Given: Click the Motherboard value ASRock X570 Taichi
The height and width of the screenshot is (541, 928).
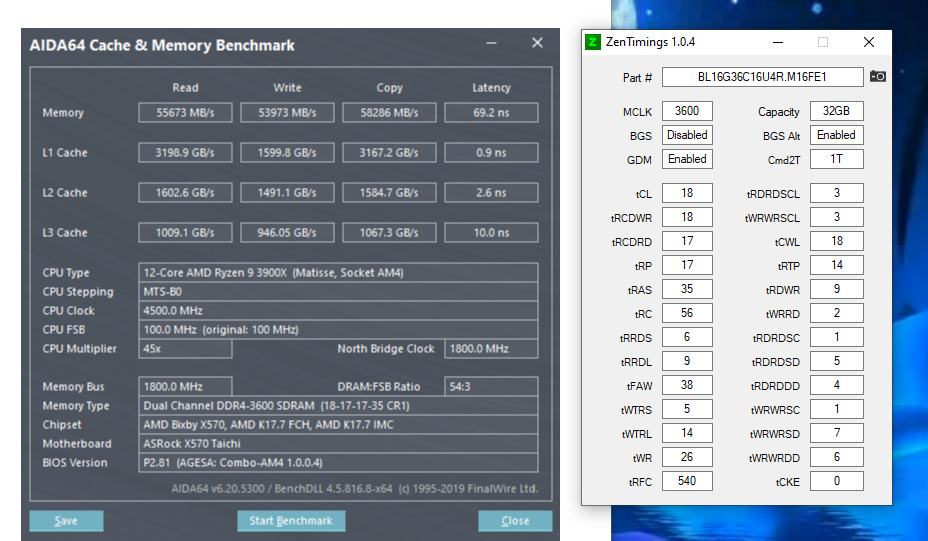Looking at the screenshot, I should pos(338,443).
